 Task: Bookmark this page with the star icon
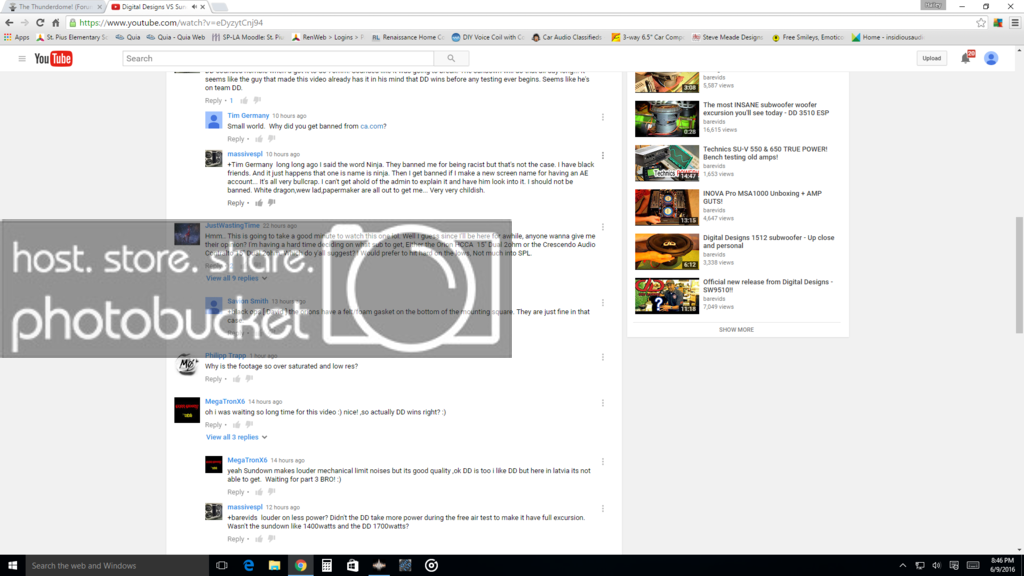pyautogui.click(x=981, y=22)
